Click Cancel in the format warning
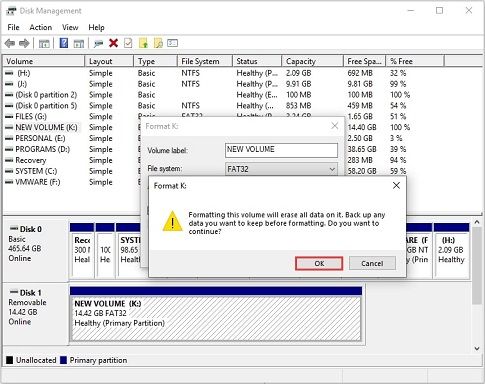The height and width of the screenshot is (384, 485). 372,263
